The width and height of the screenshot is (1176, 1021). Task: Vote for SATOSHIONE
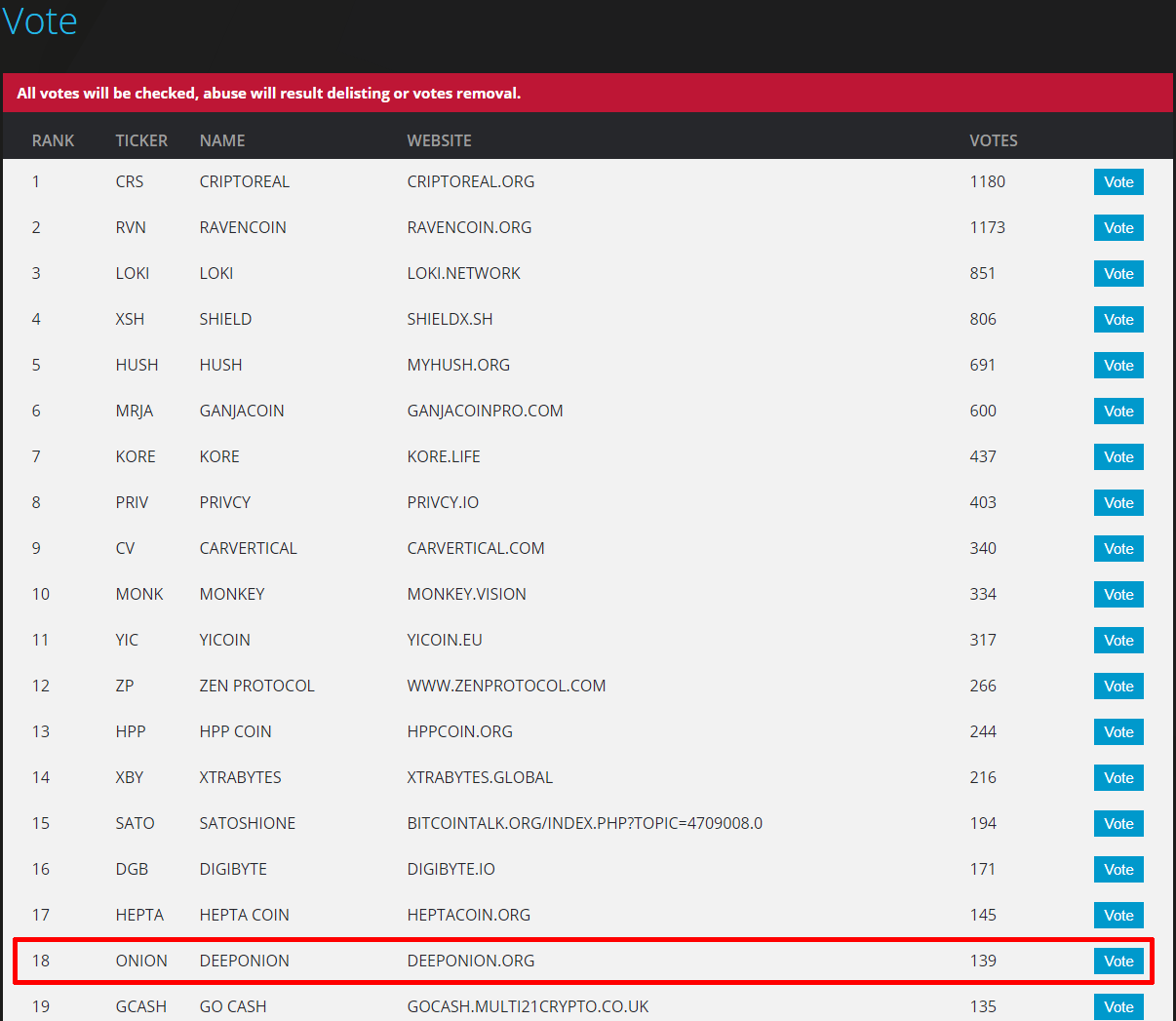pyautogui.click(x=1118, y=824)
